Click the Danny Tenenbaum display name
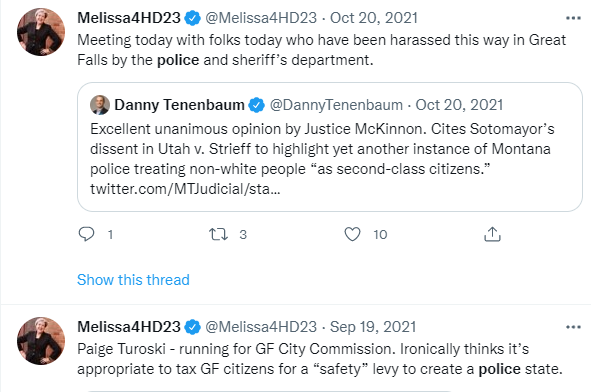 tap(179, 105)
